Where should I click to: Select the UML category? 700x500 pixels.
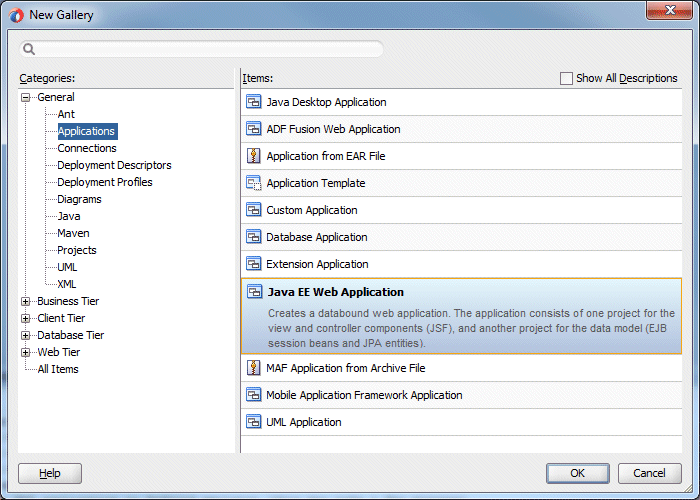(x=67, y=267)
